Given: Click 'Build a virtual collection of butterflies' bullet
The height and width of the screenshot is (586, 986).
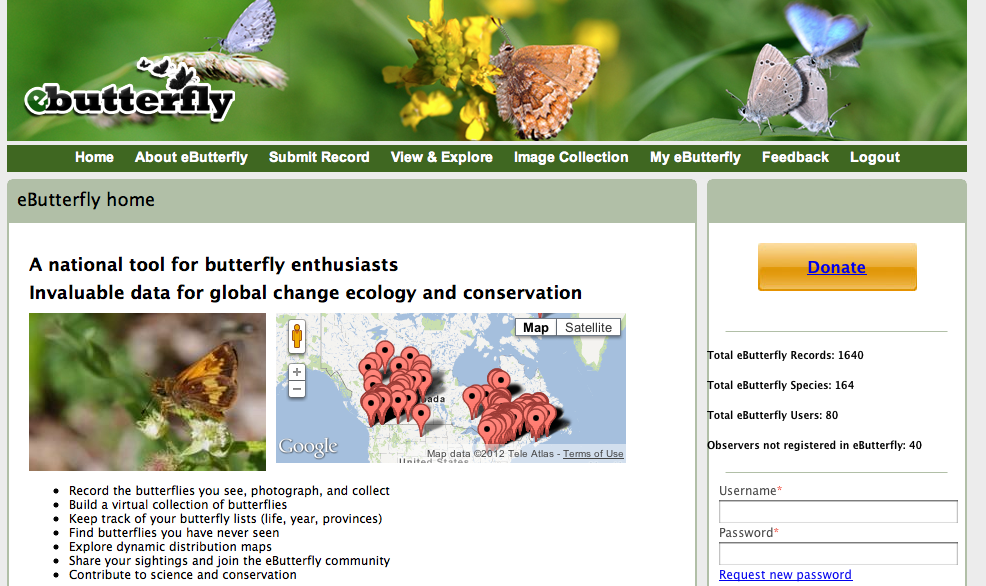Looking at the screenshot, I should [178, 505].
